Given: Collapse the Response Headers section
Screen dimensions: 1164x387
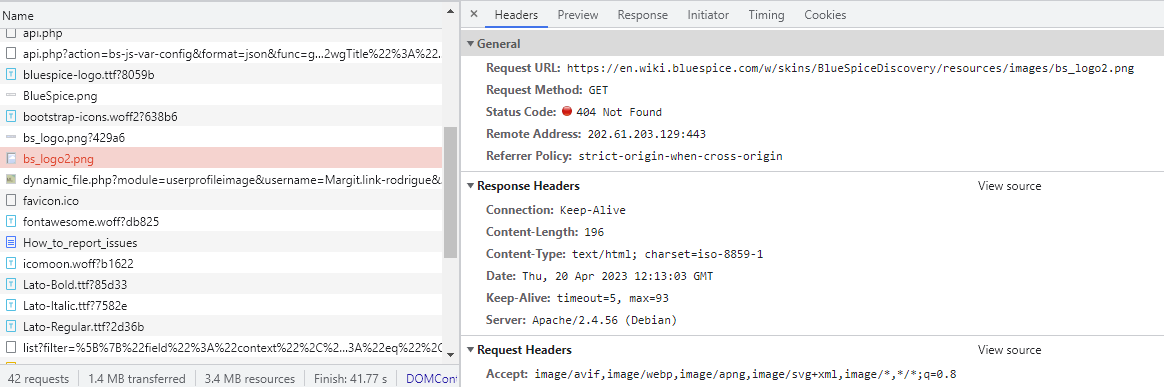Looking at the screenshot, I should pyautogui.click(x=471, y=186).
